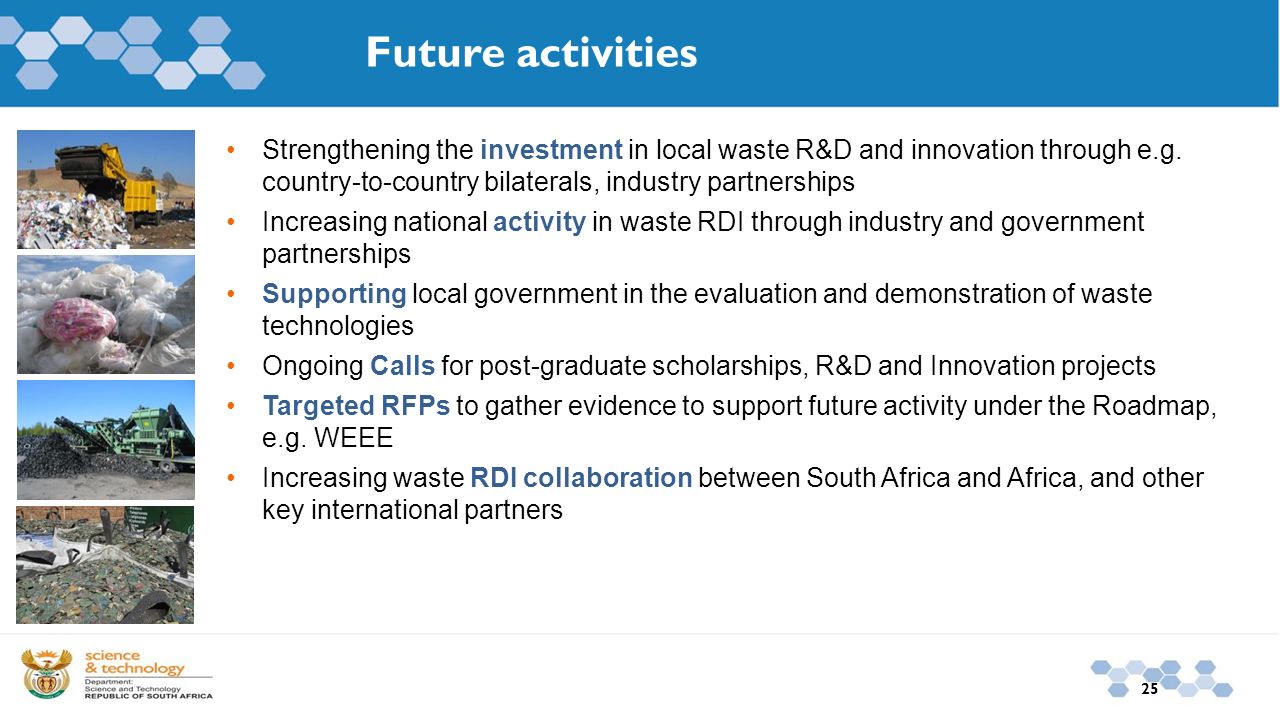Click the RDI collaboration highlighted text
1280x720 pixels.
point(581,478)
